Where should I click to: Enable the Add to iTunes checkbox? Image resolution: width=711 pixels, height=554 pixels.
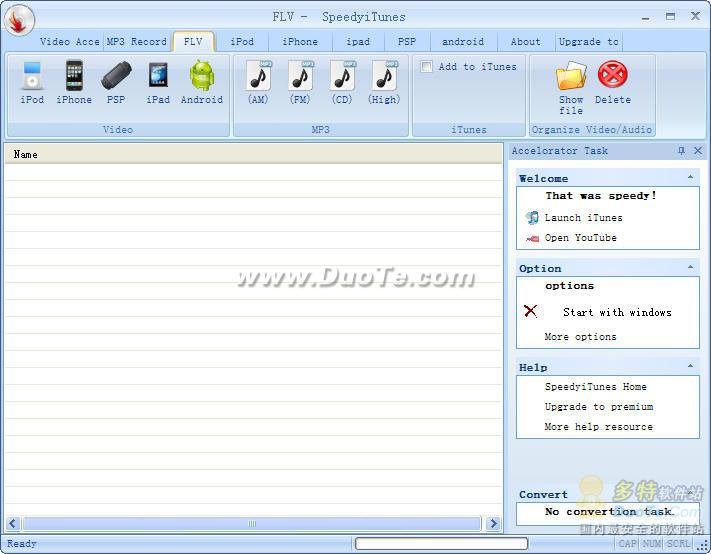427,67
